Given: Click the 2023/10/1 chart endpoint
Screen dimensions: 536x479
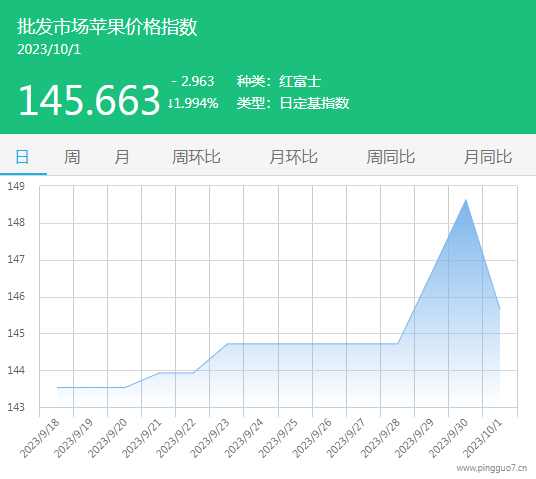Looking at the screenshot, I should (499, 308).
